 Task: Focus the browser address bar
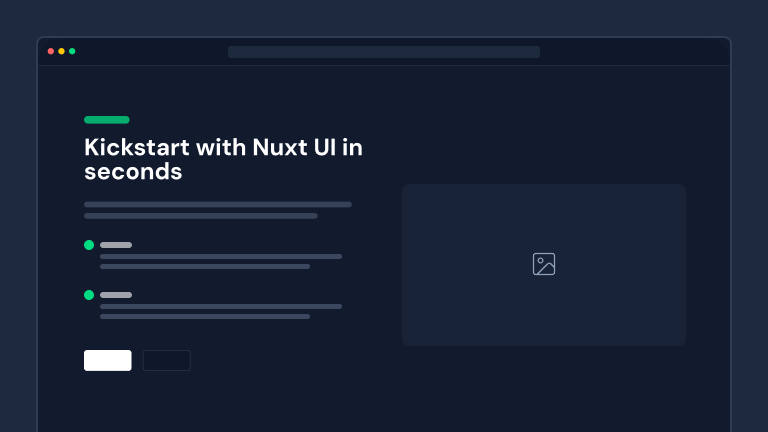click(384, 52)
